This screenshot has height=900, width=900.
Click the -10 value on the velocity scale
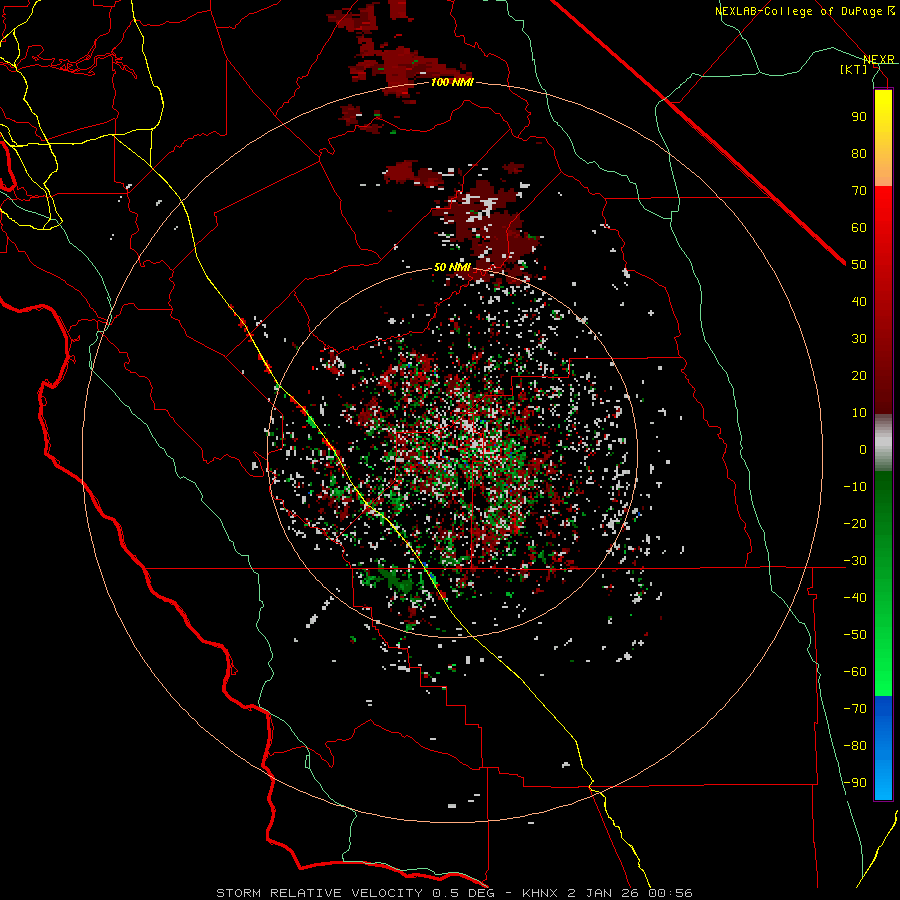click(x=855, y=487)
